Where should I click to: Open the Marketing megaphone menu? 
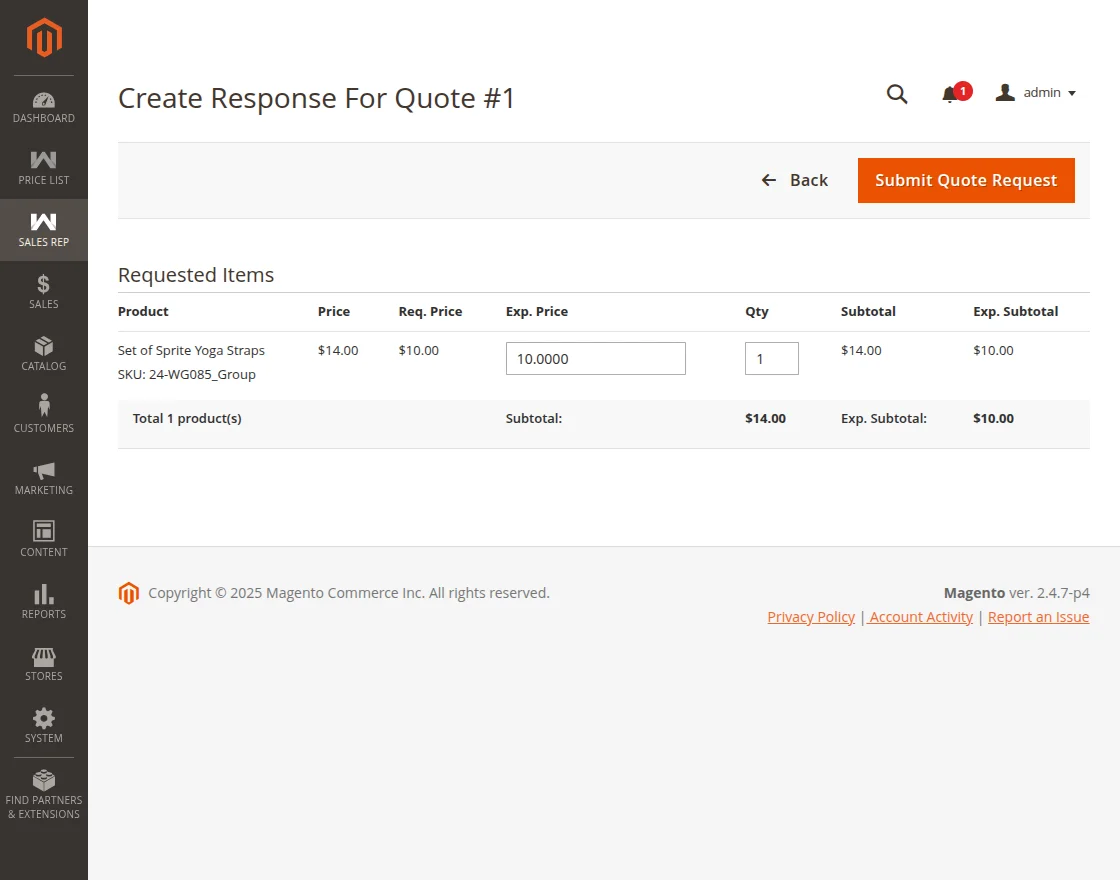(44, 477)
